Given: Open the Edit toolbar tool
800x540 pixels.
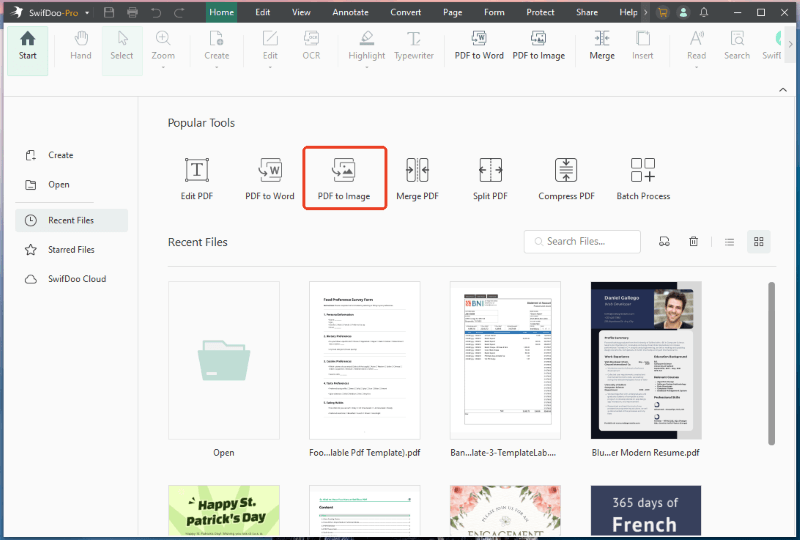Looking at the screenshot, I should (270, 48).
